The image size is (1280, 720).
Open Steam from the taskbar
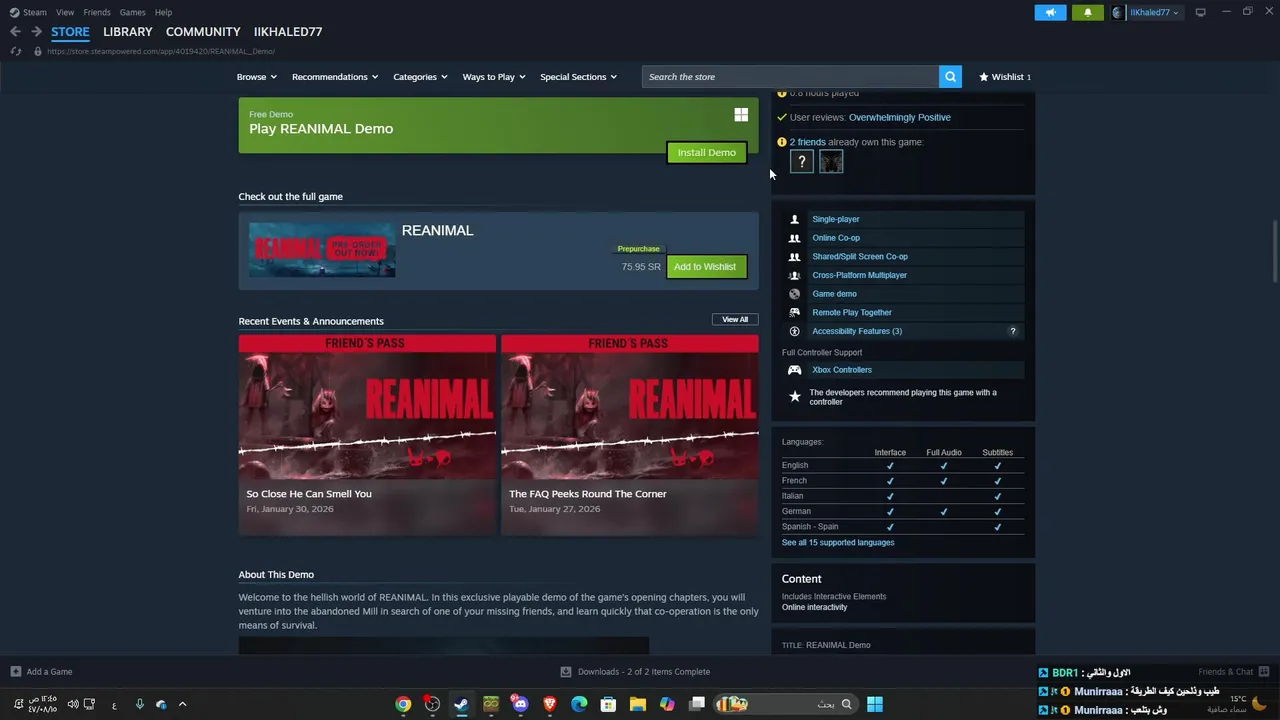pos(461,704)
